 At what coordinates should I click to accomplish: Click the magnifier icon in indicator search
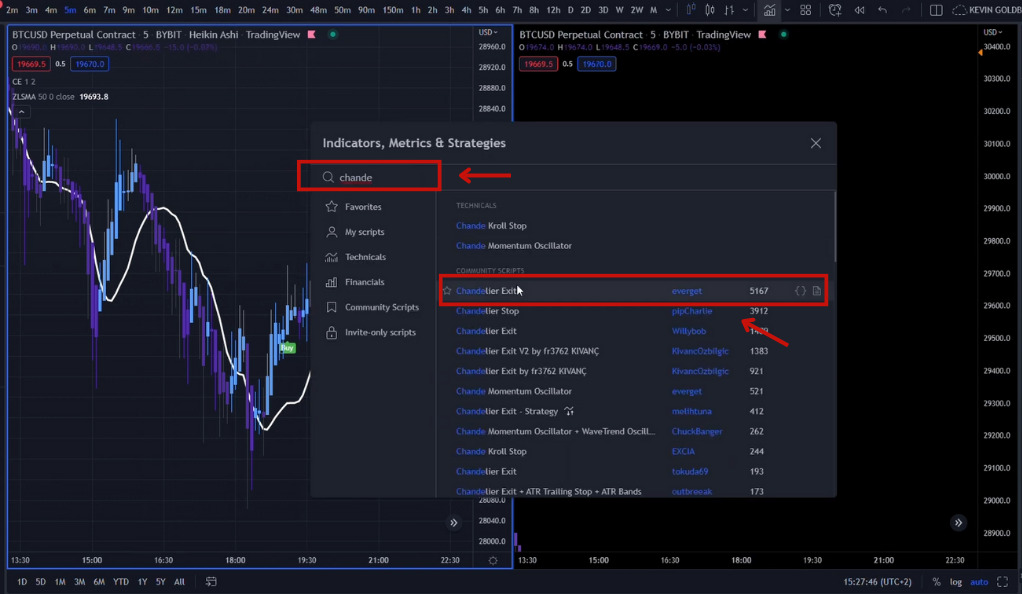pos(328,177)
